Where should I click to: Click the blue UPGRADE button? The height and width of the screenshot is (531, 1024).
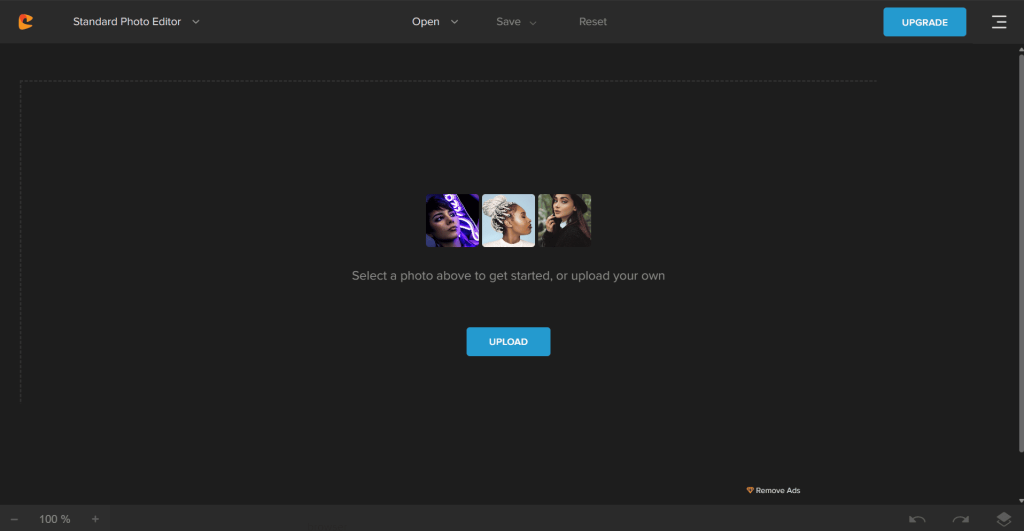[x=925, y=22]
